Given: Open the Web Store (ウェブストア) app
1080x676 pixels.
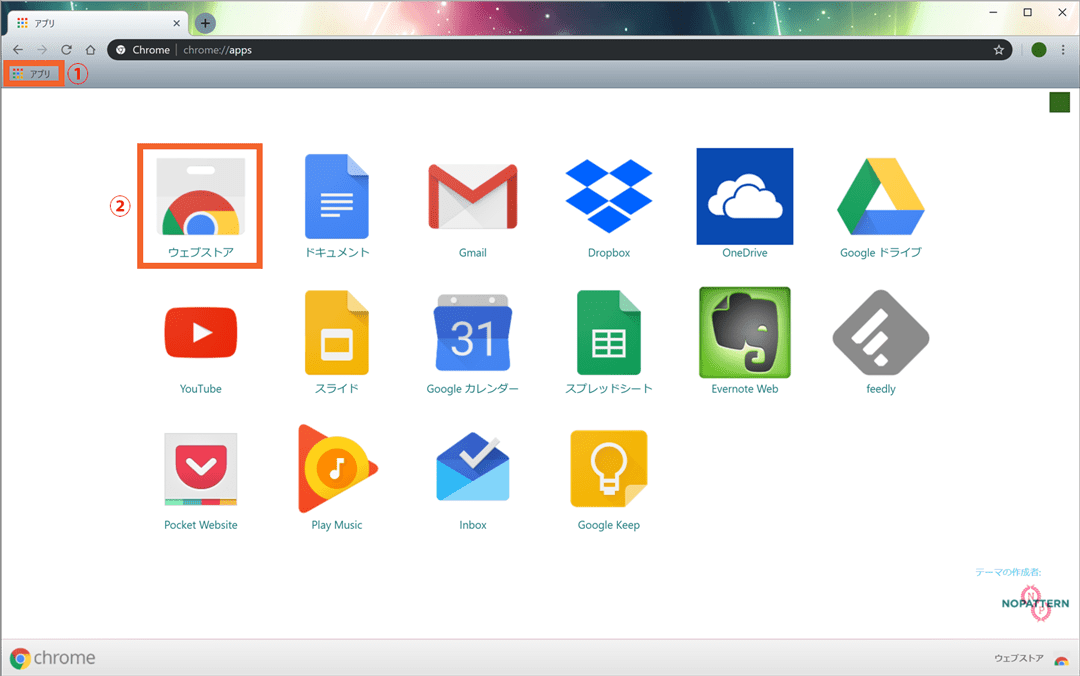Looking at the screenshot, I should click(x=200, y=207).
